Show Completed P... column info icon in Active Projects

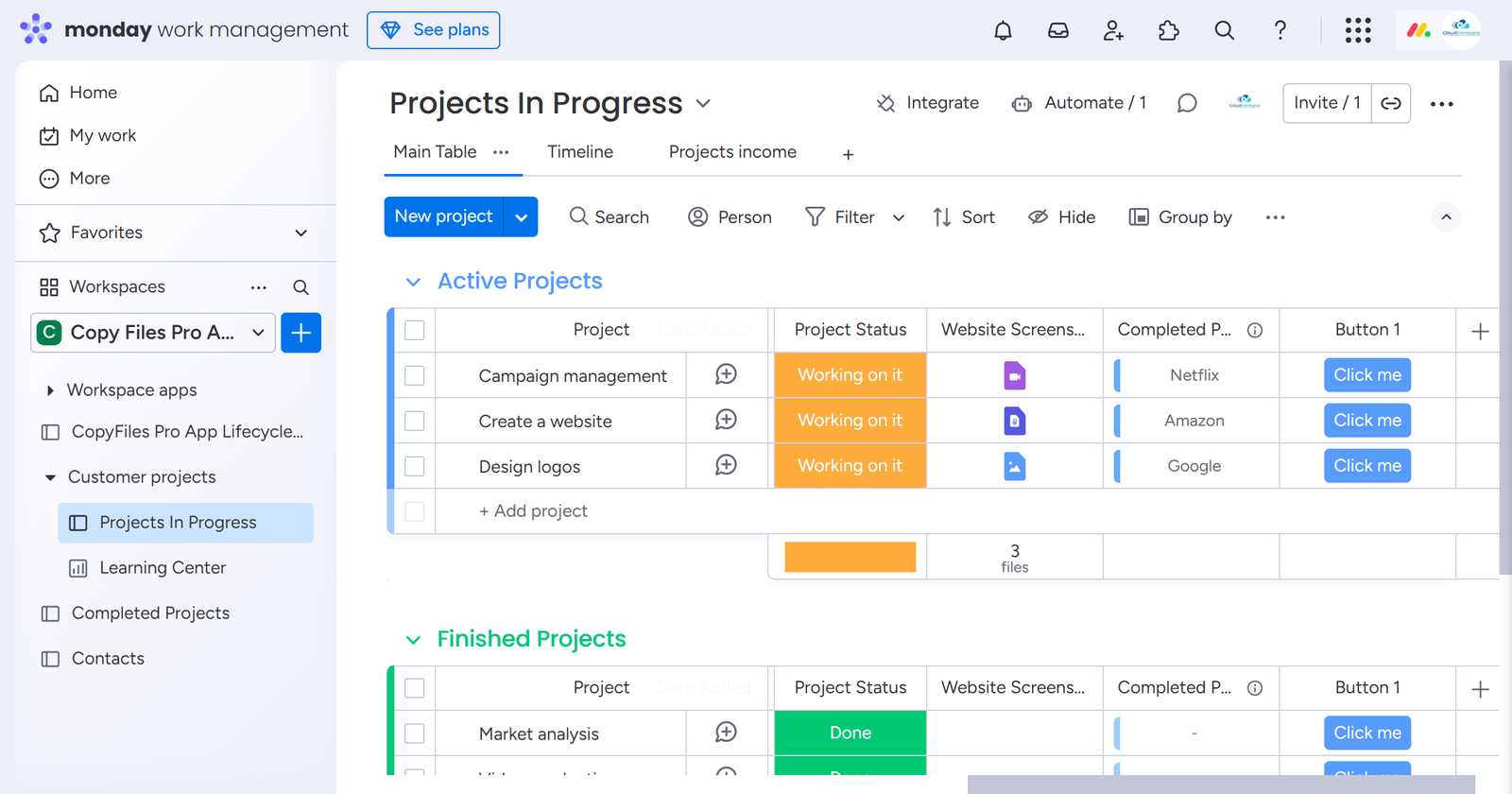[x=1255, y=330]
